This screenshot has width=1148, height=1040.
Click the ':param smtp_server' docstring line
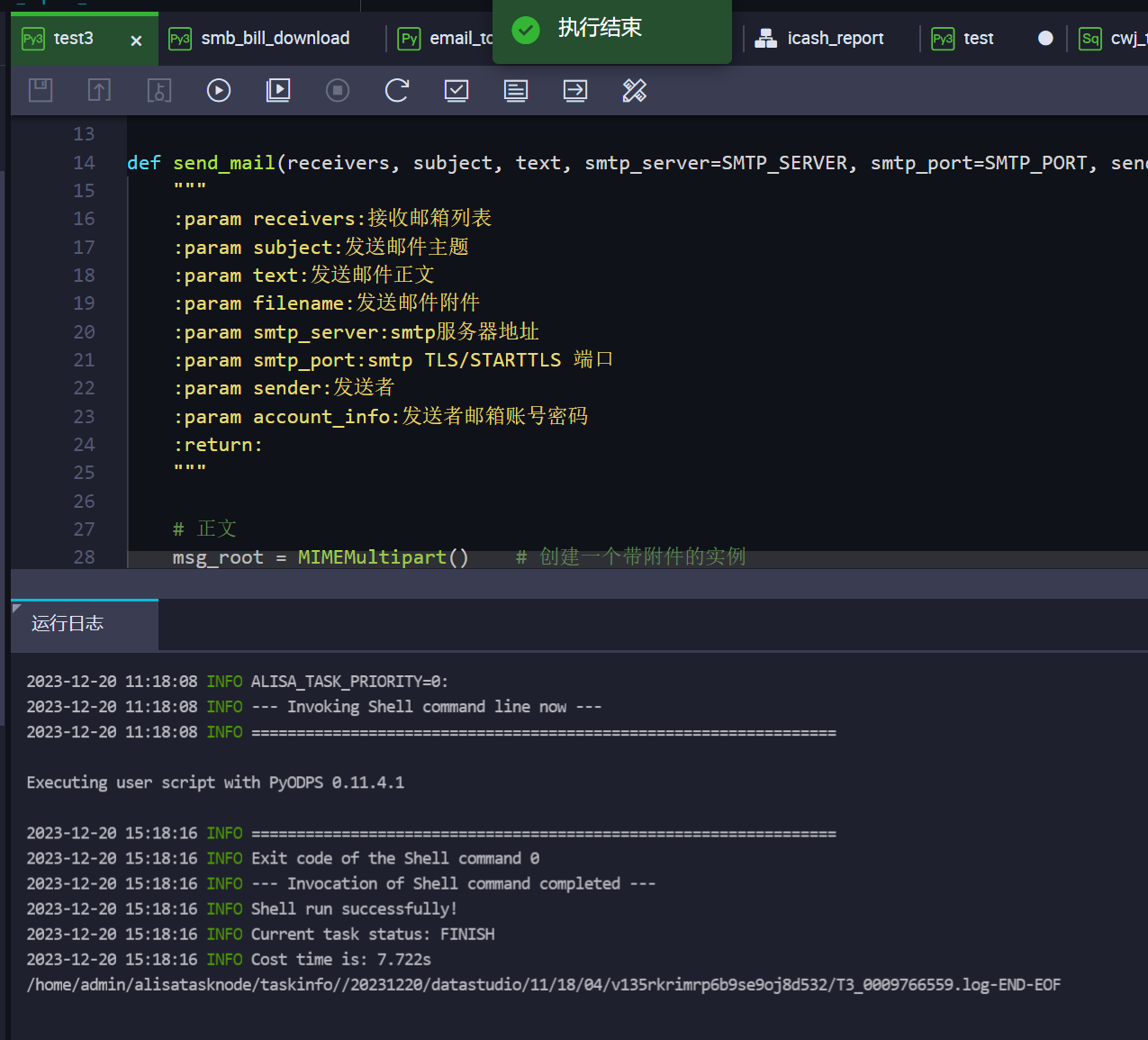[357, 331]
